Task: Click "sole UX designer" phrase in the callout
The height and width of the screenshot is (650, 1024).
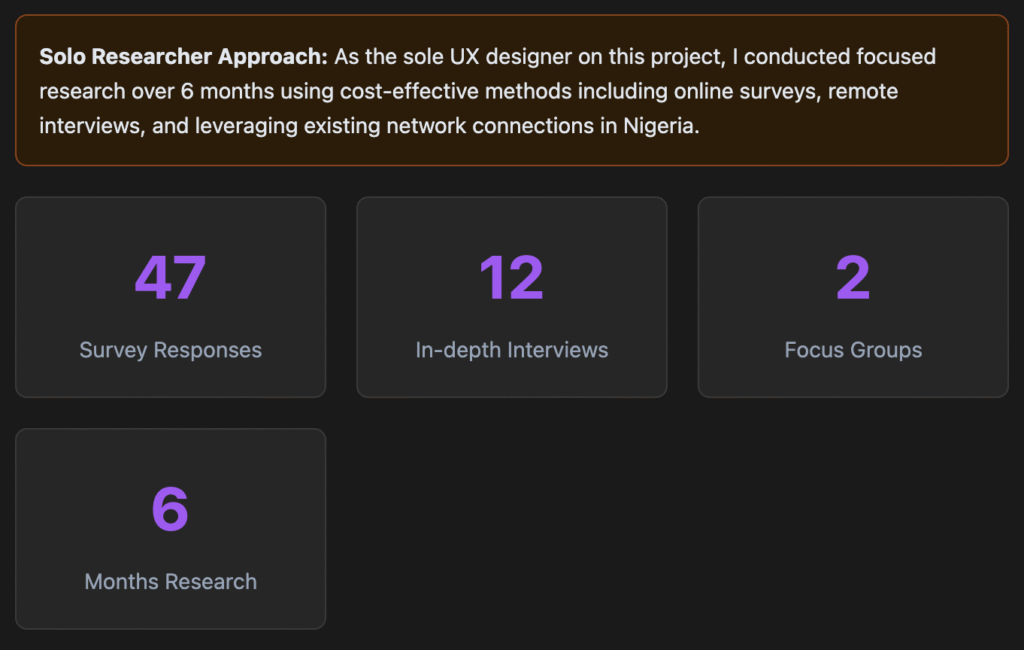Action: [459, 57]
